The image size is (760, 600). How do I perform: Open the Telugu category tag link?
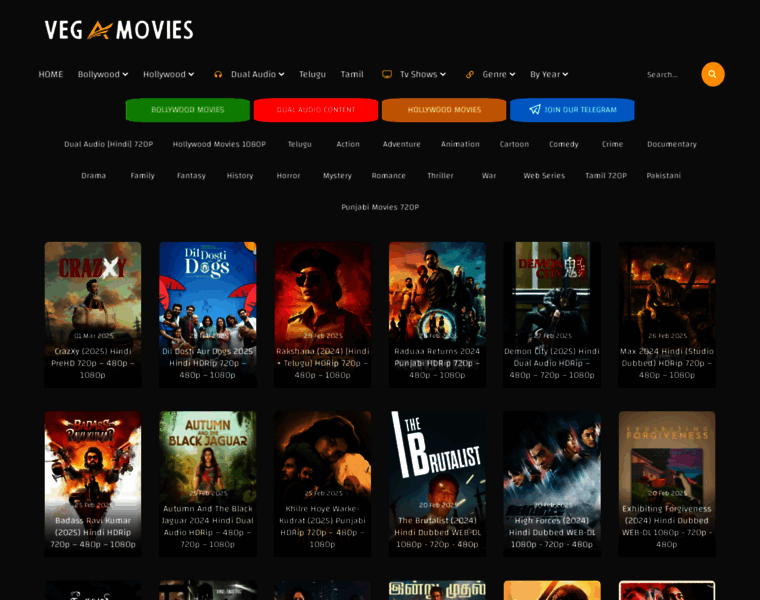click(300, 144)
